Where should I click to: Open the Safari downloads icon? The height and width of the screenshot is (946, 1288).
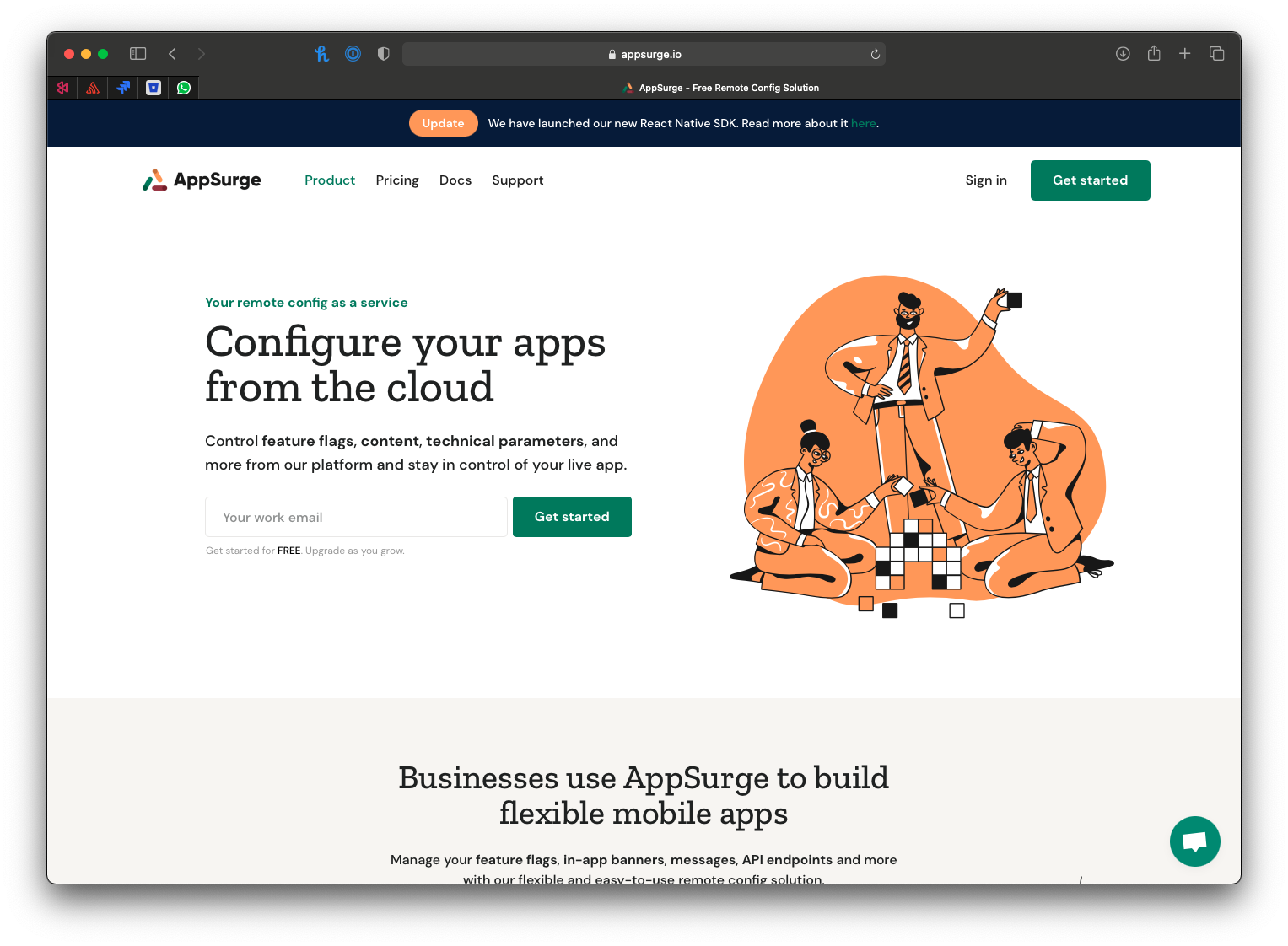coord(1123,54)
